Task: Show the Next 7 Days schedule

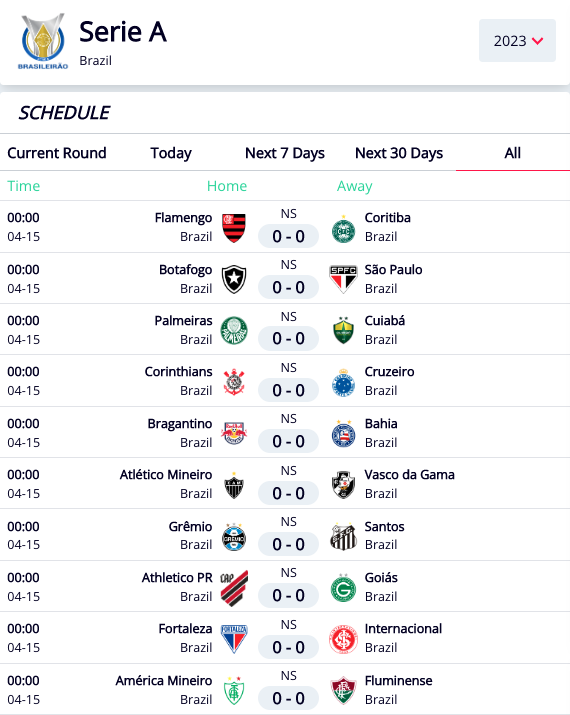Action: click(285, 153)
